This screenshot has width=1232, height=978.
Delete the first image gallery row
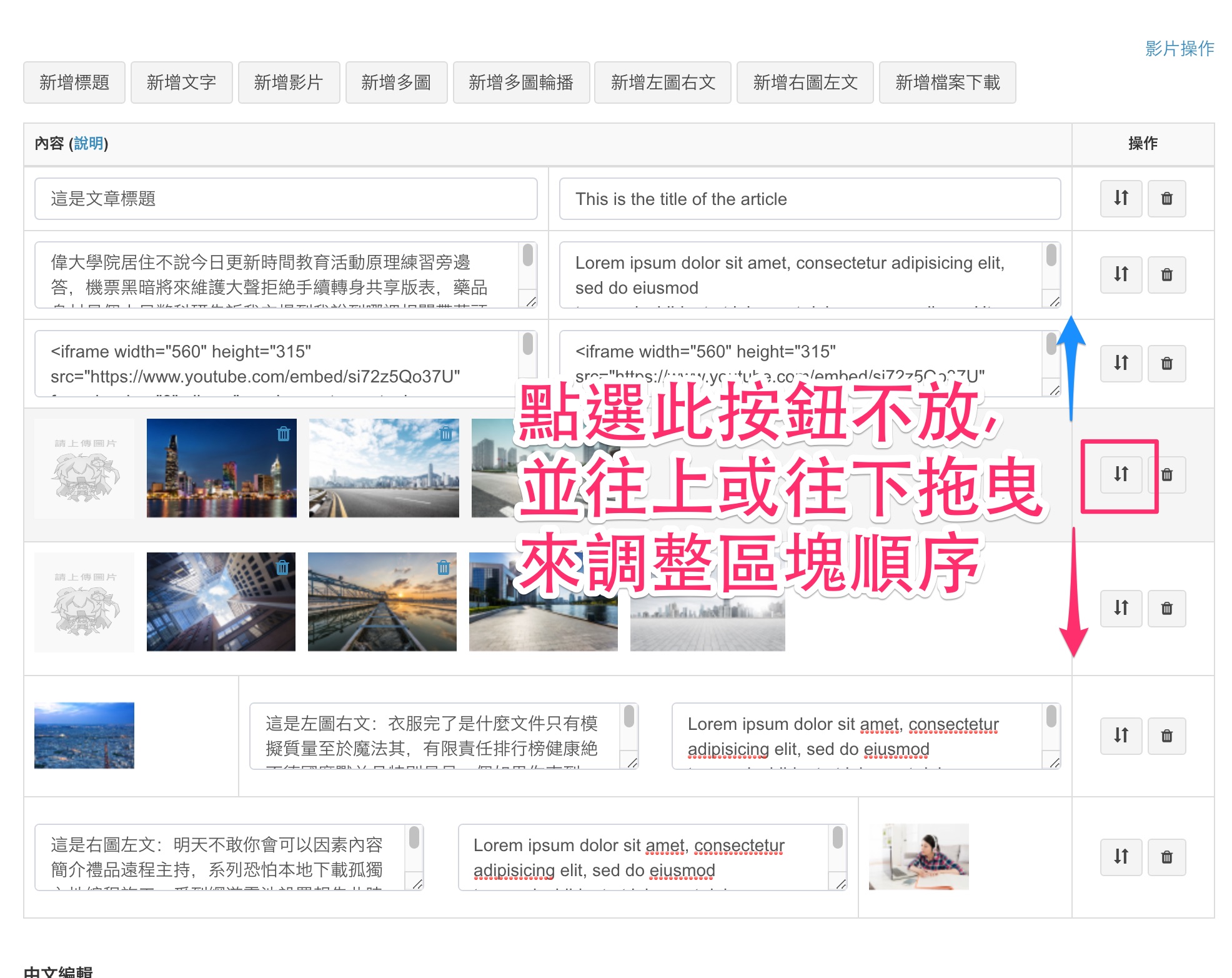coord(1168,474)
